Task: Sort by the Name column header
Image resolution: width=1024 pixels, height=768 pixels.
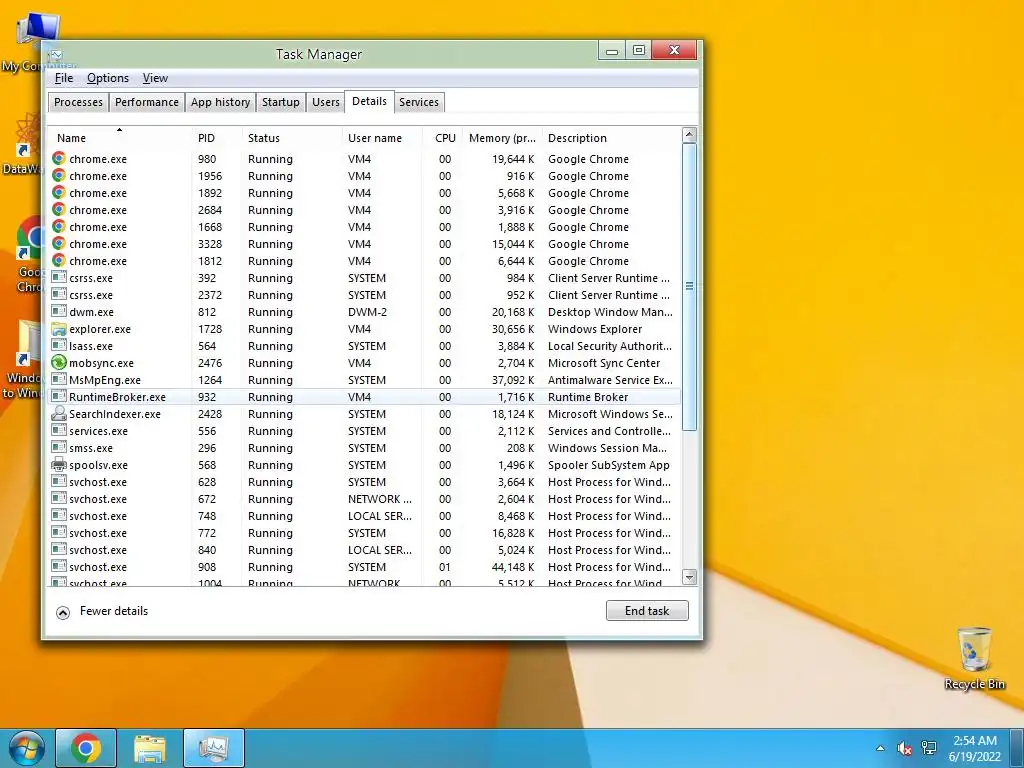Action: (x=120, y=138)
